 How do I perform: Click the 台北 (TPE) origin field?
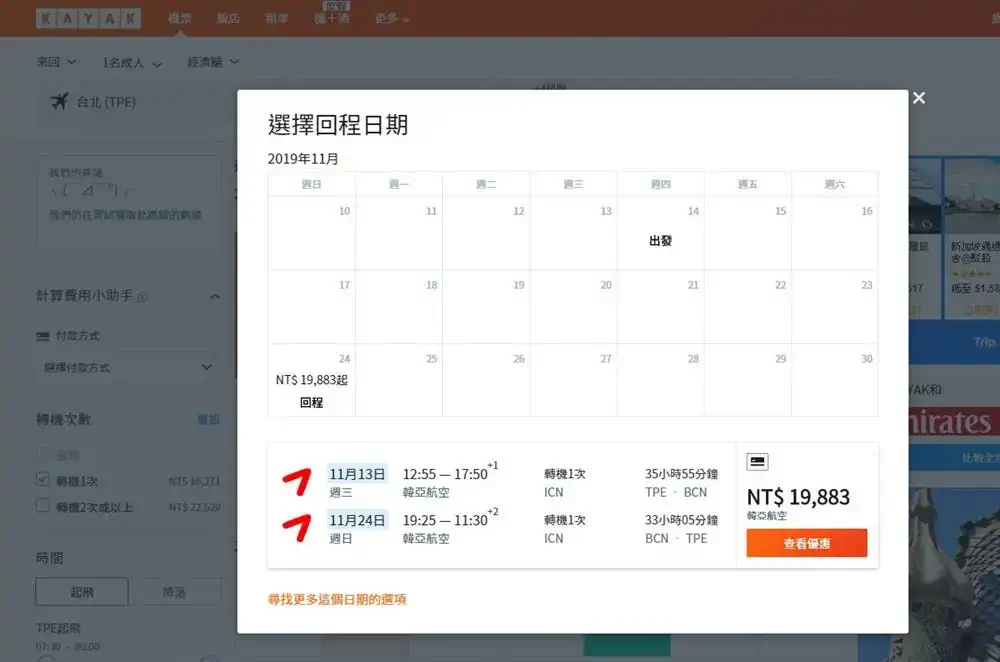(x=133, y=102)
